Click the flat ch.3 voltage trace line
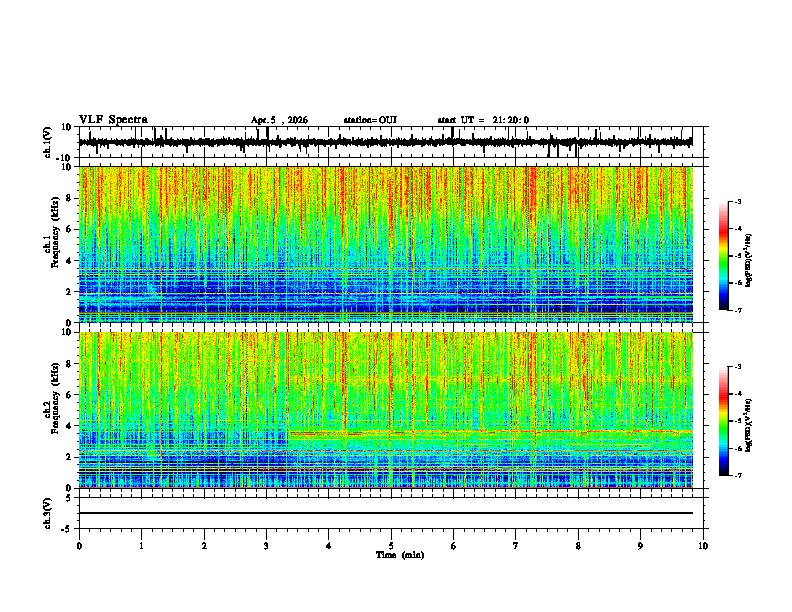Image resolution: width=792 pixels, height=612 pixels. pyautogui.click(x=386, y=513)
